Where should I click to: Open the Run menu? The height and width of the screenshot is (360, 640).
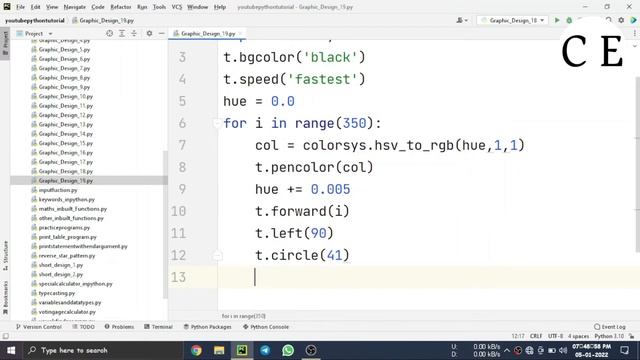[142, 7]
